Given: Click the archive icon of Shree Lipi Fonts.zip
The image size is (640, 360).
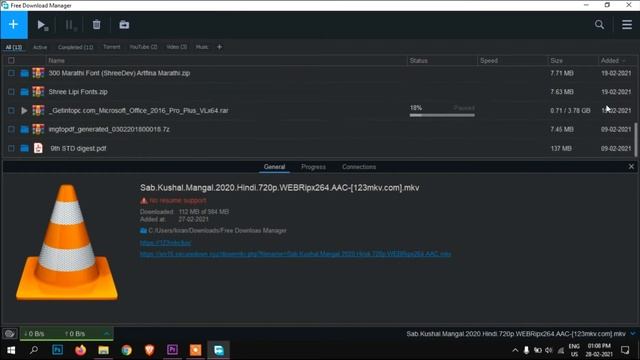Looking at the screenshot, I should 38,92.
